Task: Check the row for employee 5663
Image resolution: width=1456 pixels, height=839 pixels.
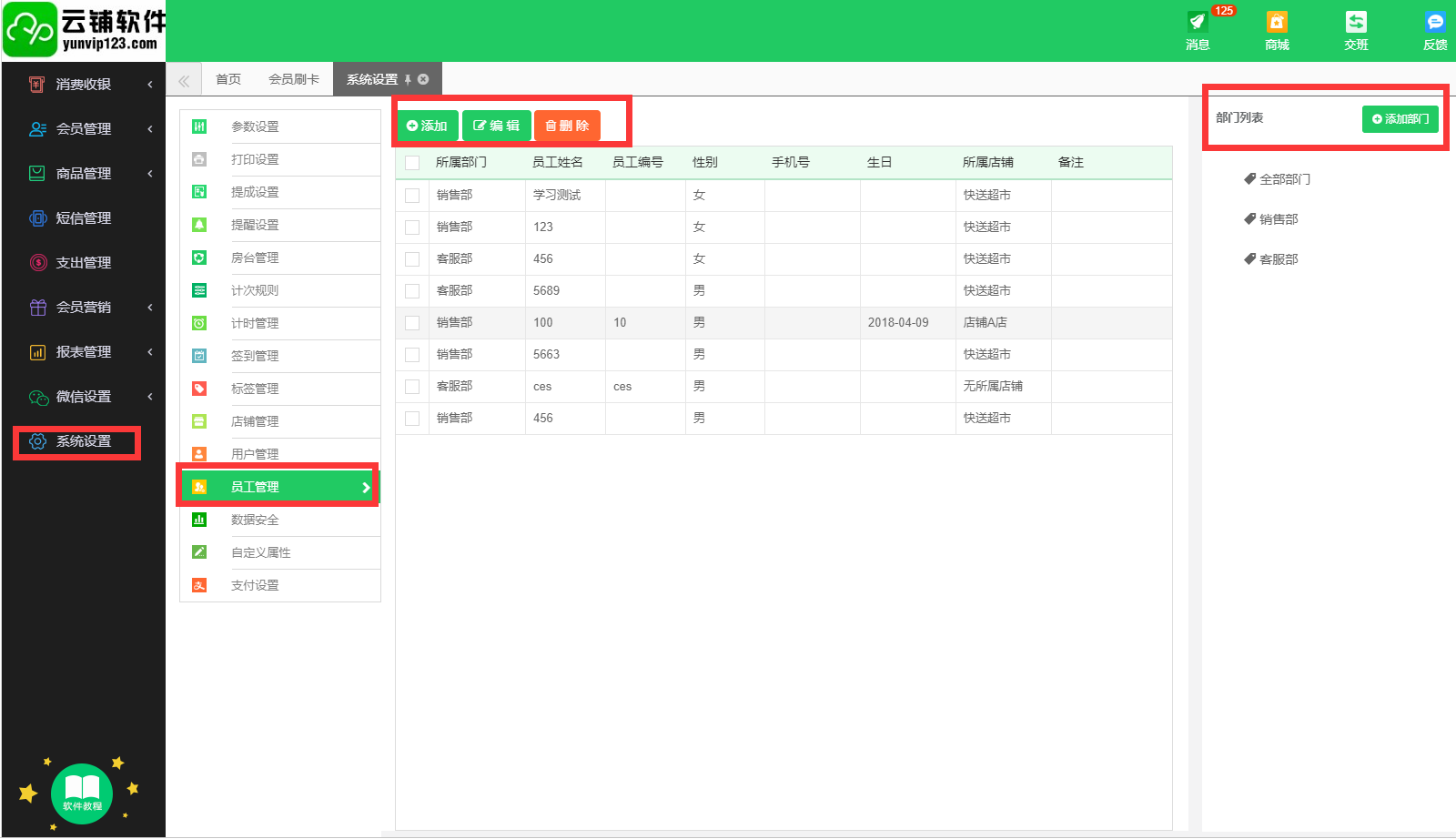Action: (412, 355)
